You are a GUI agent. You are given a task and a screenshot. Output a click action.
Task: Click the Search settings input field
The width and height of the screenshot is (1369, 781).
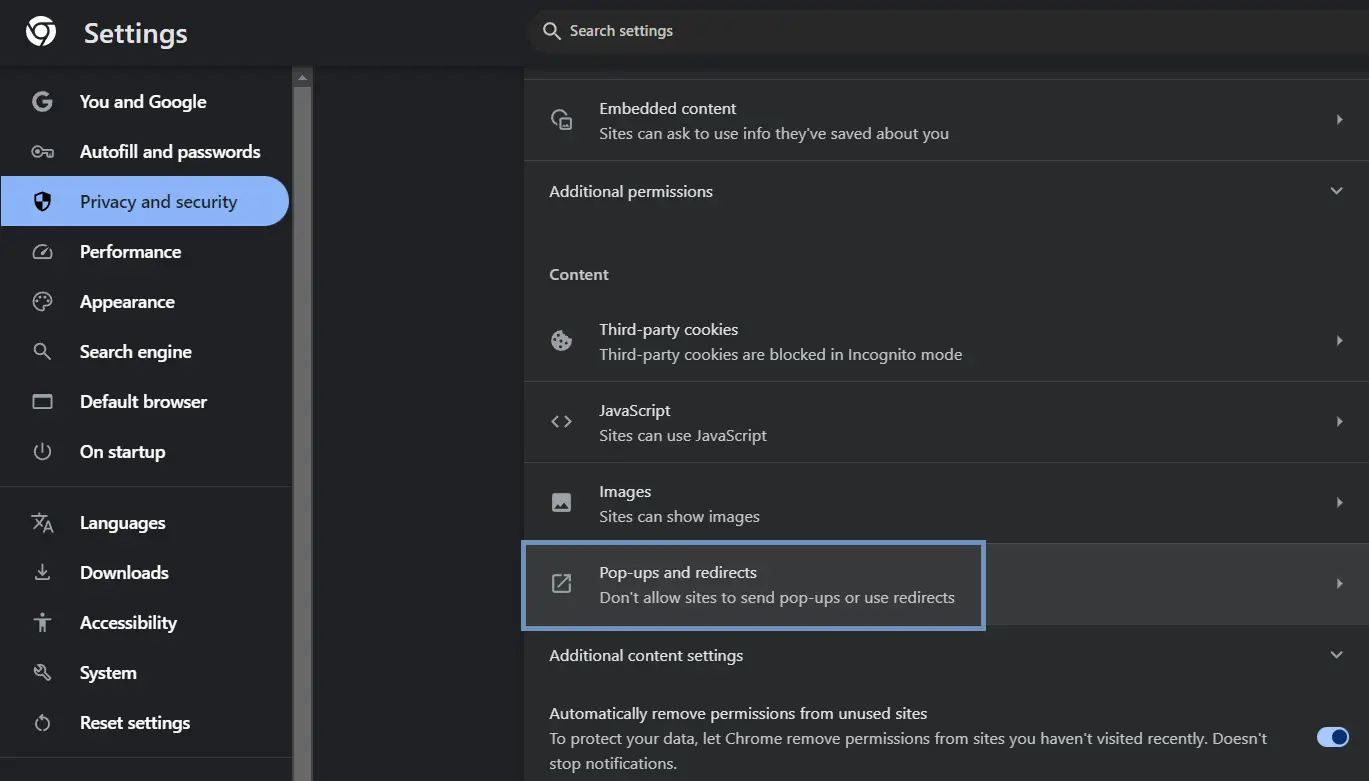pyautogui.click(x=900, y=31)
